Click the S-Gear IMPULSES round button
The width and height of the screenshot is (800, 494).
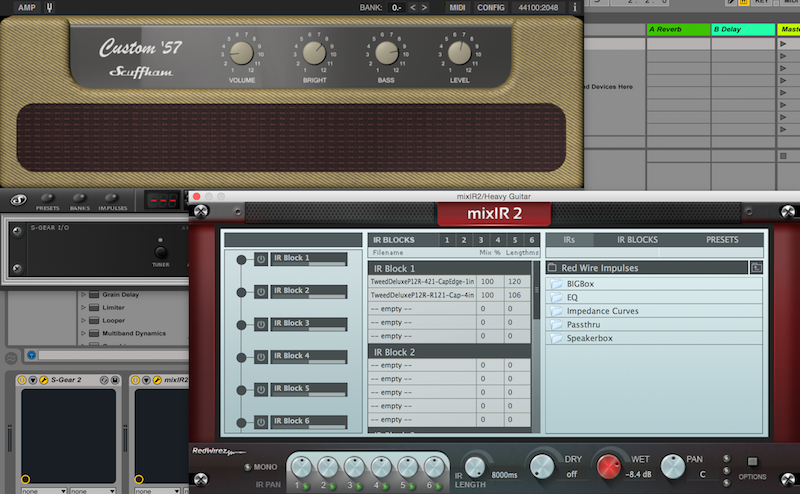(x=112, y=199)
